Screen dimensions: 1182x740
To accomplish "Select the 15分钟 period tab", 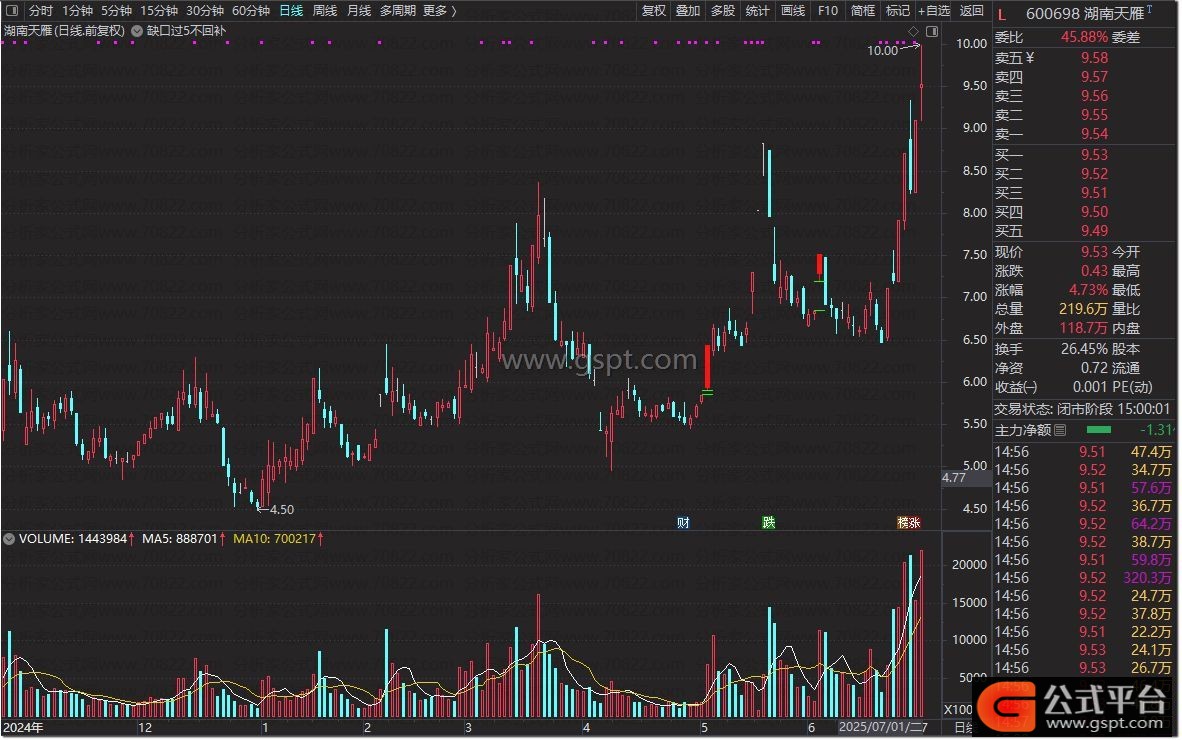I will click(159, 11).
